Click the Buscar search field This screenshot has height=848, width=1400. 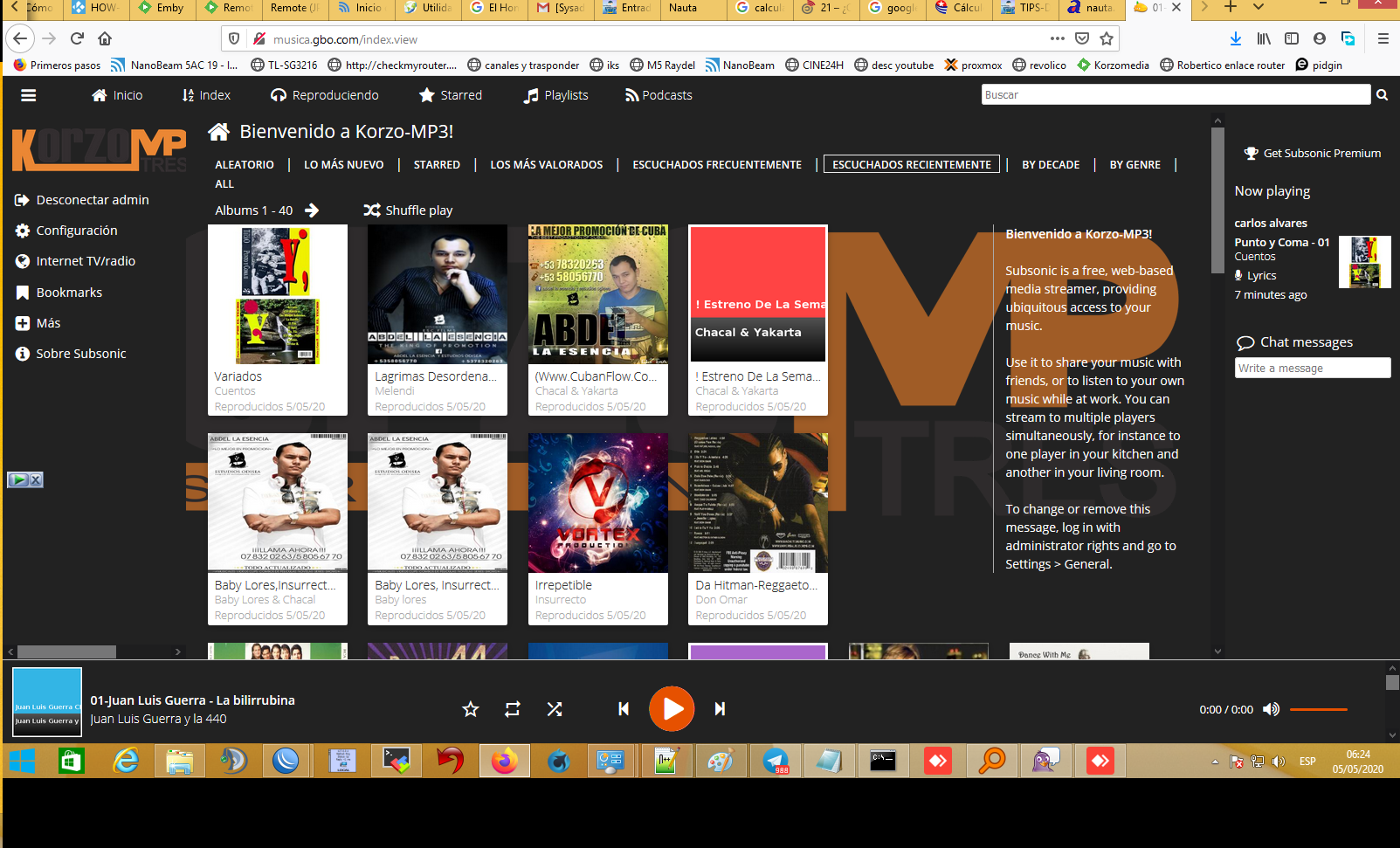(1176, 94)
